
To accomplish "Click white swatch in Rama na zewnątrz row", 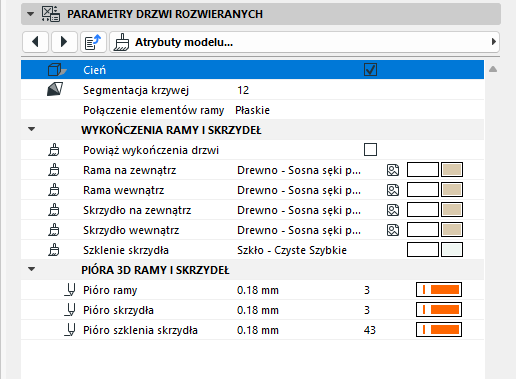I will [x=423, y=170].
